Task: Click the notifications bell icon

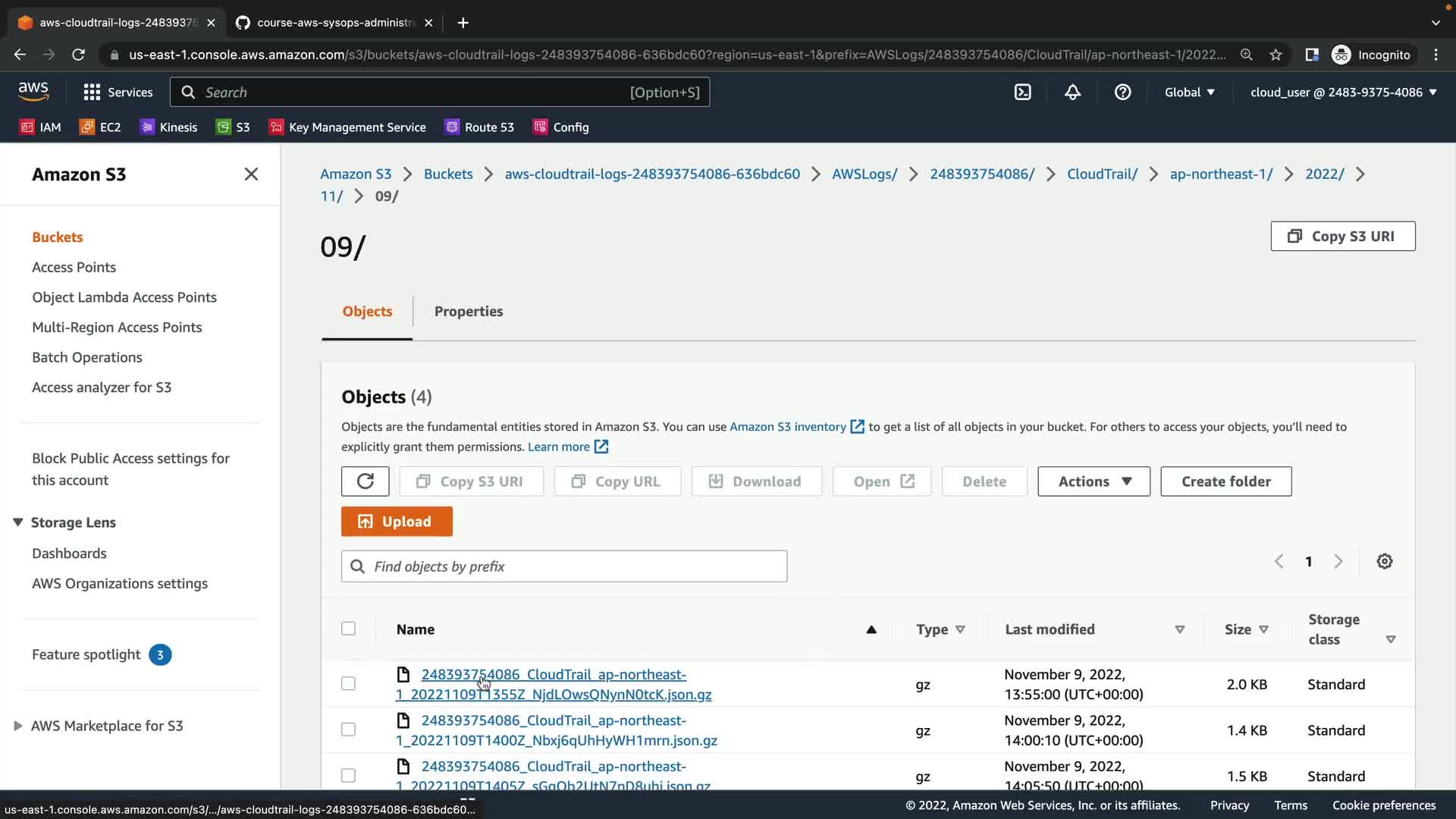Action: (x=1072, y=93)
